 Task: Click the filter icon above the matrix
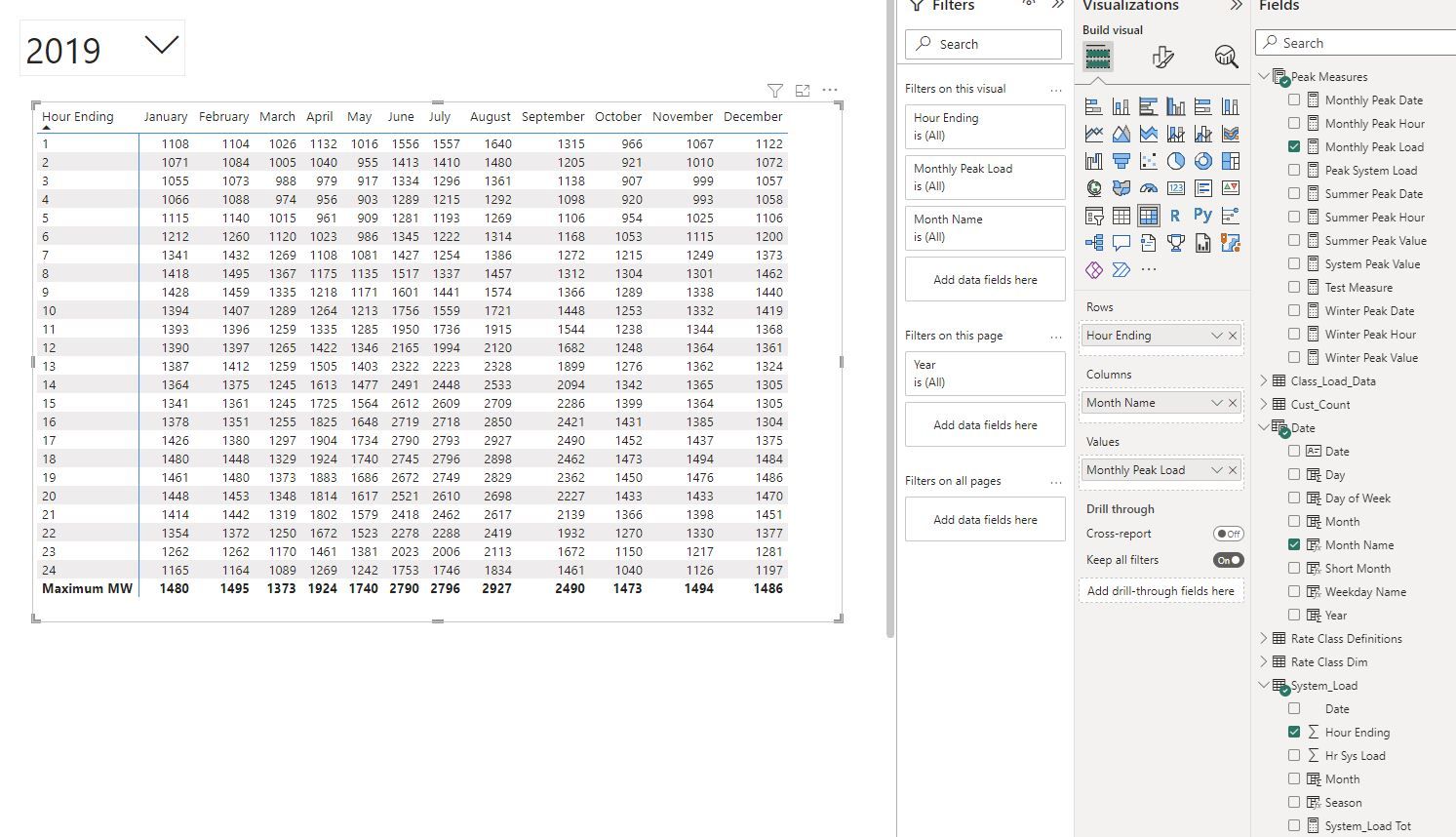pos(775,91)
